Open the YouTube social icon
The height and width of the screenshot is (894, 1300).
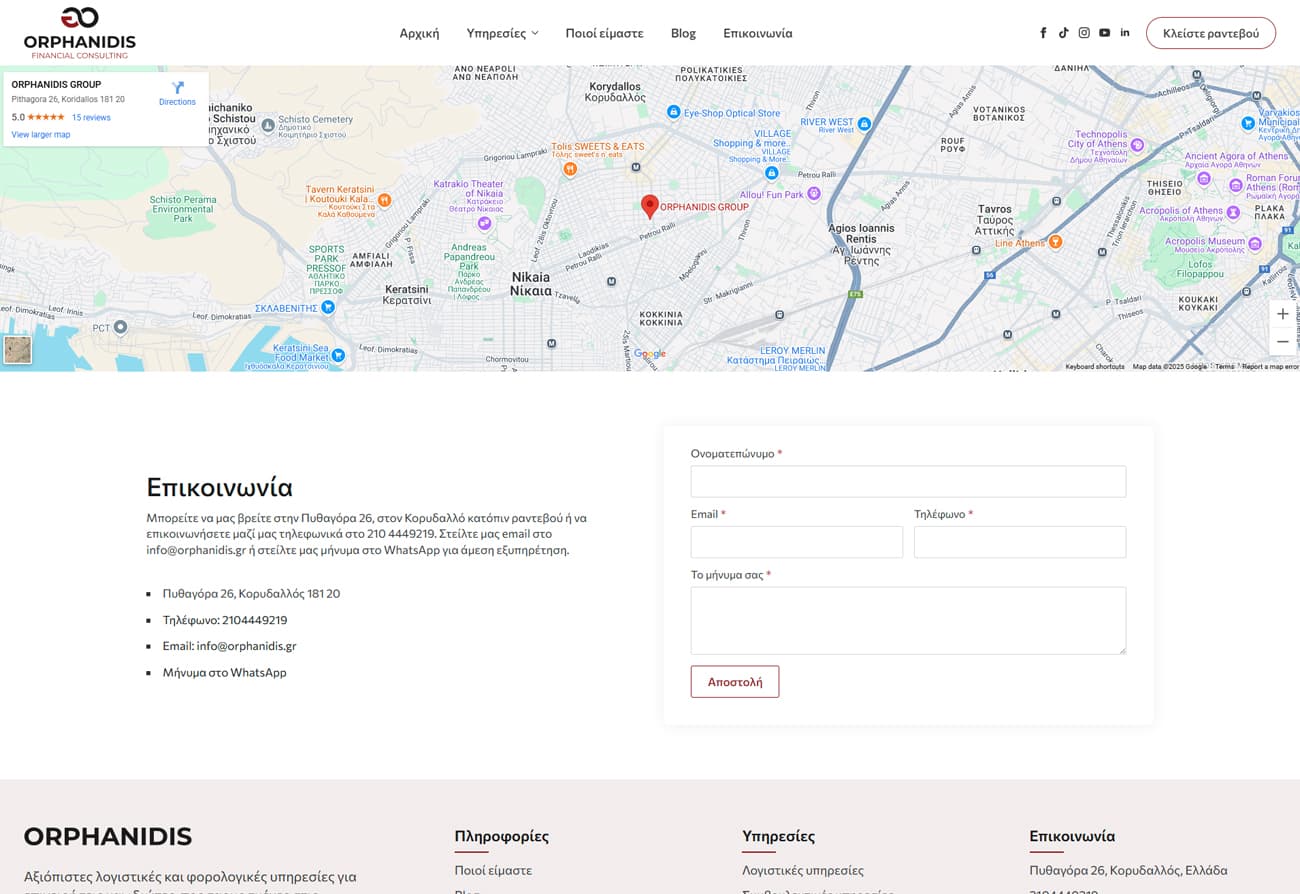pos(1104,33)
